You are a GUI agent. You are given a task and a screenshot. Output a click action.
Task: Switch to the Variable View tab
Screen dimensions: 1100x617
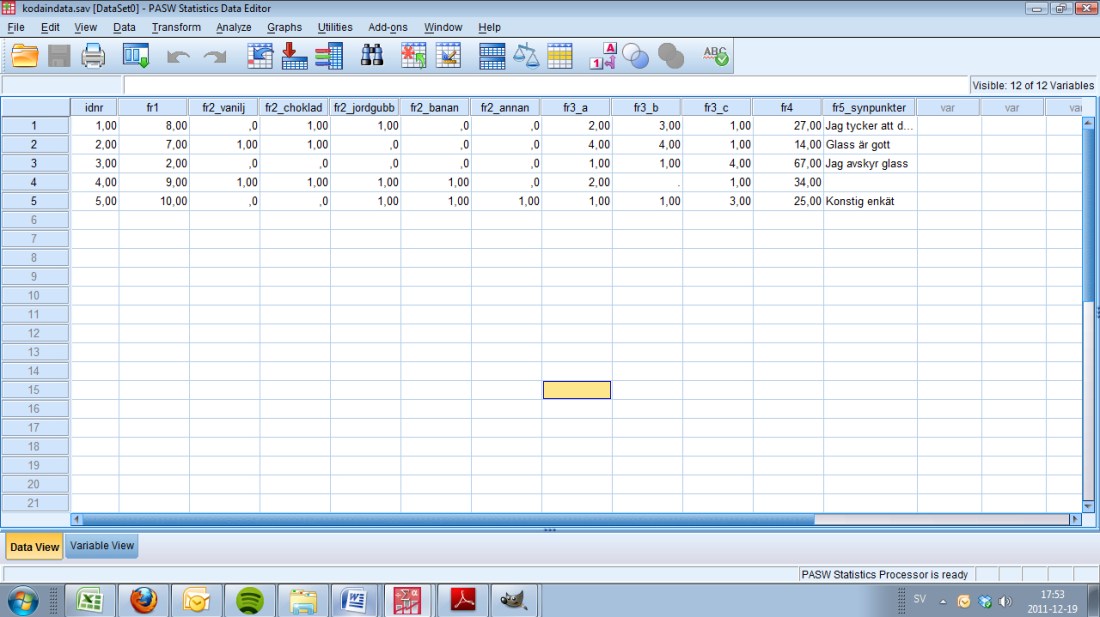coord(101,546)
